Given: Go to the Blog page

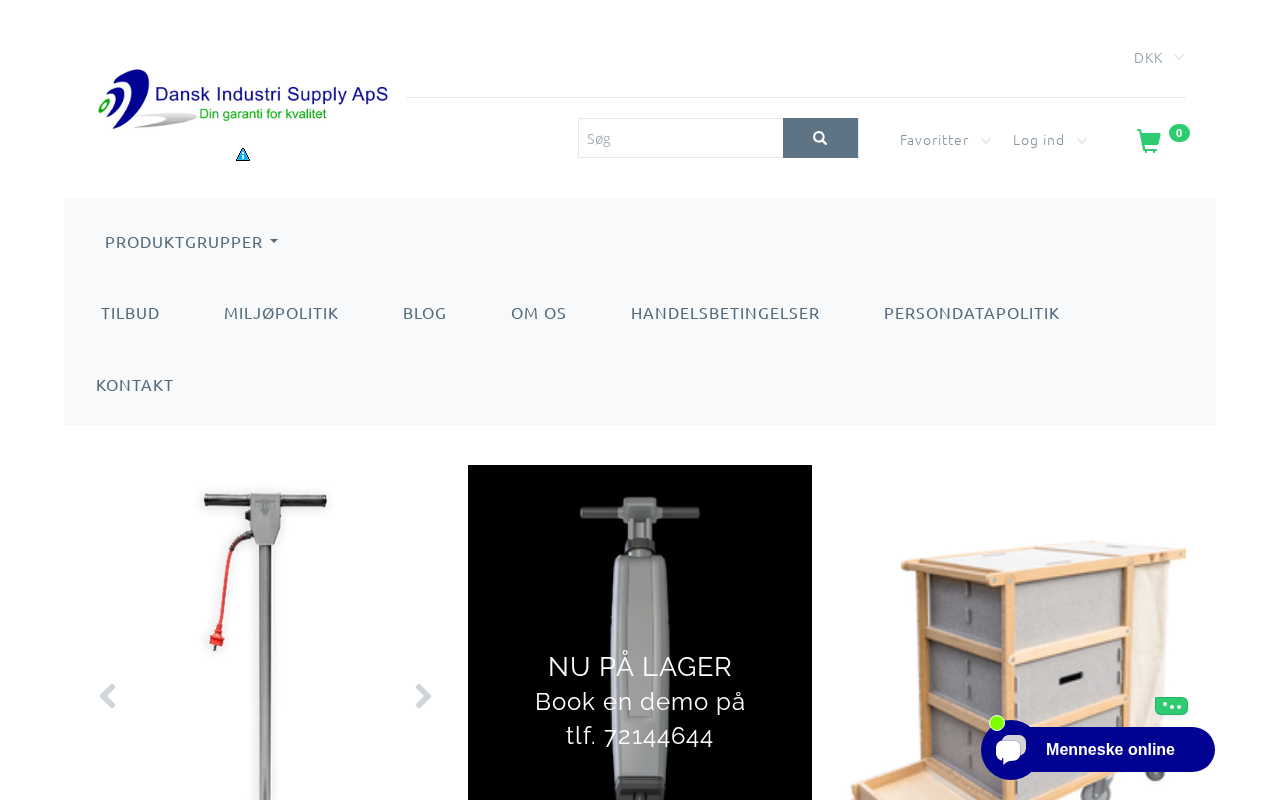Looking at the screenshot, I should coord(425,313).
